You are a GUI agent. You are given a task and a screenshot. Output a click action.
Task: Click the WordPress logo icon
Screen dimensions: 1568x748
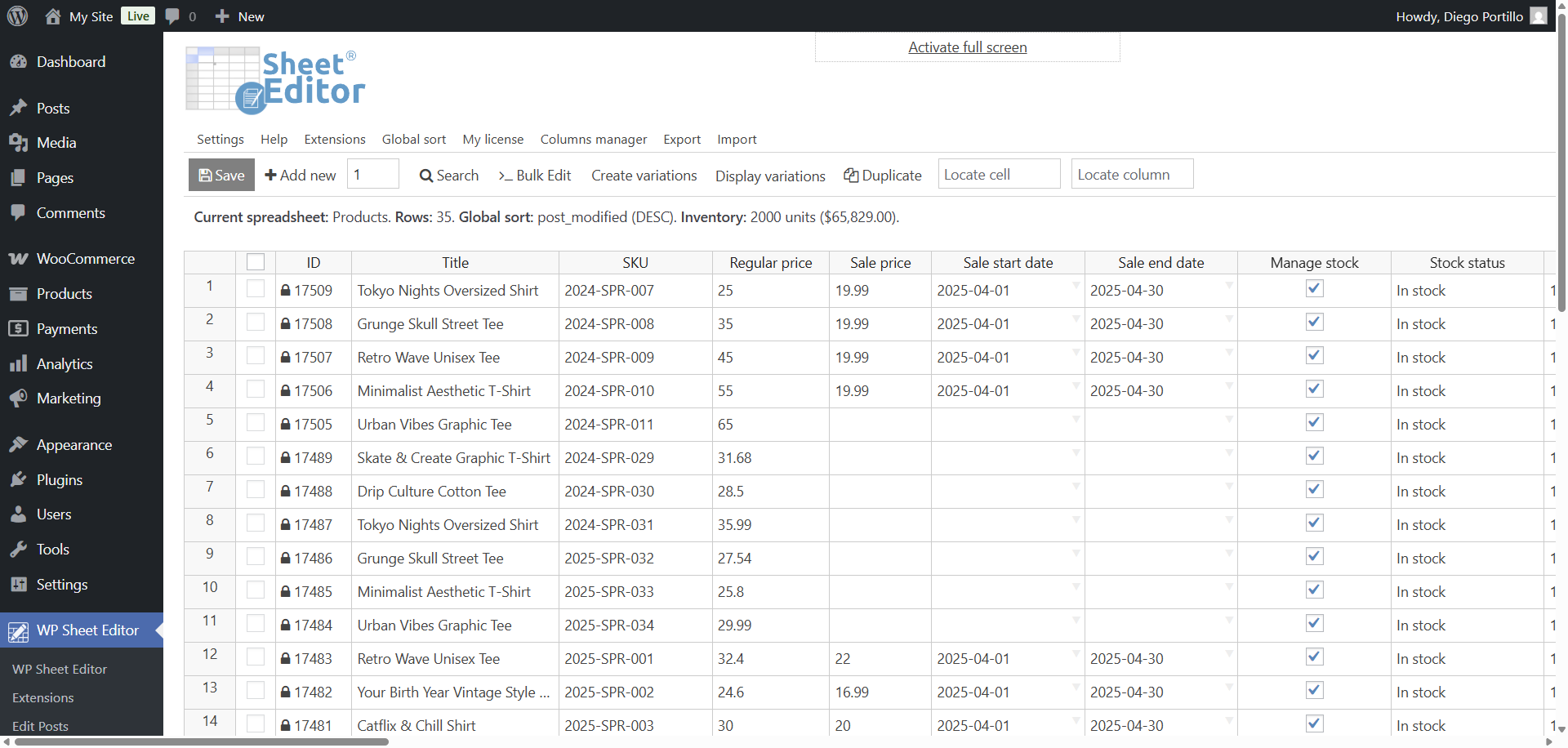click(17, 16)
